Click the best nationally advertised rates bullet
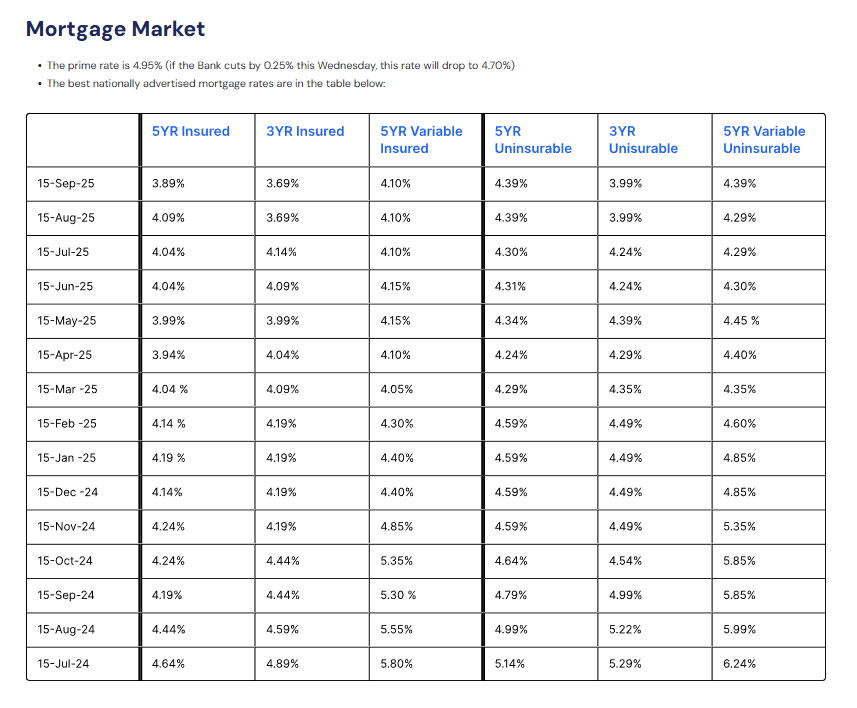 (x=216, y=83)
